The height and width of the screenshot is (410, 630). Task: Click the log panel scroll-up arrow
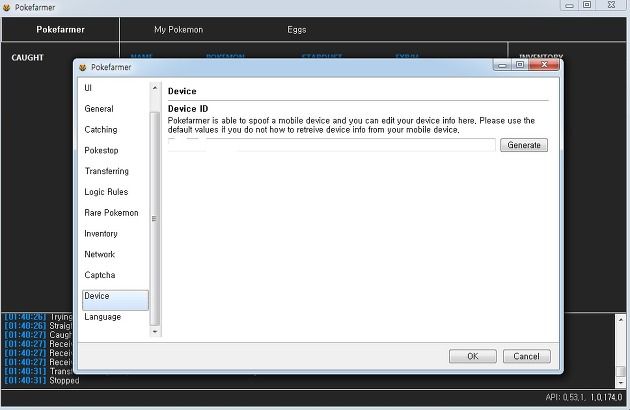coord(621,320)
